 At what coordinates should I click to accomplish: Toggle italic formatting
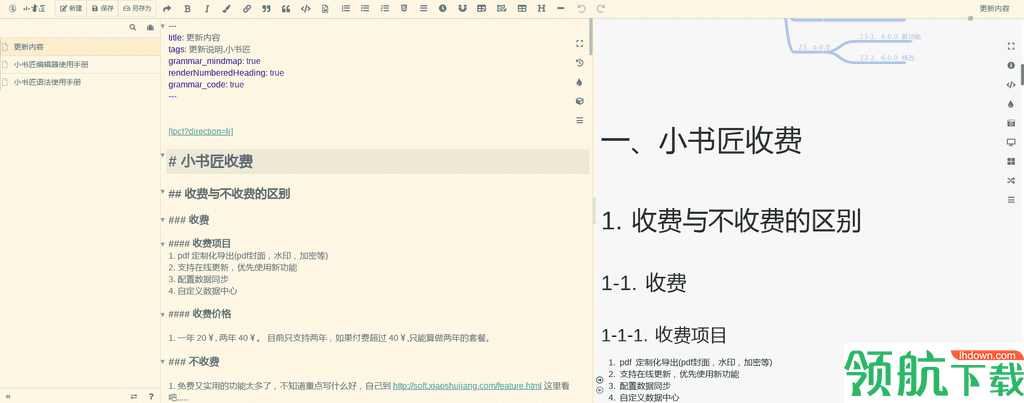click(x=207, y=8)
